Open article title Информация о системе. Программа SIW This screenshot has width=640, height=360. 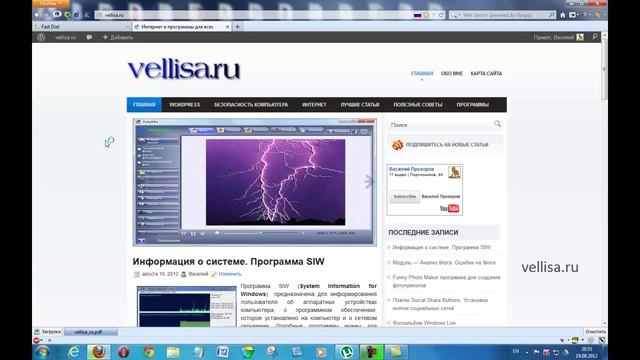pyautogui.click(x=229, y=262)
